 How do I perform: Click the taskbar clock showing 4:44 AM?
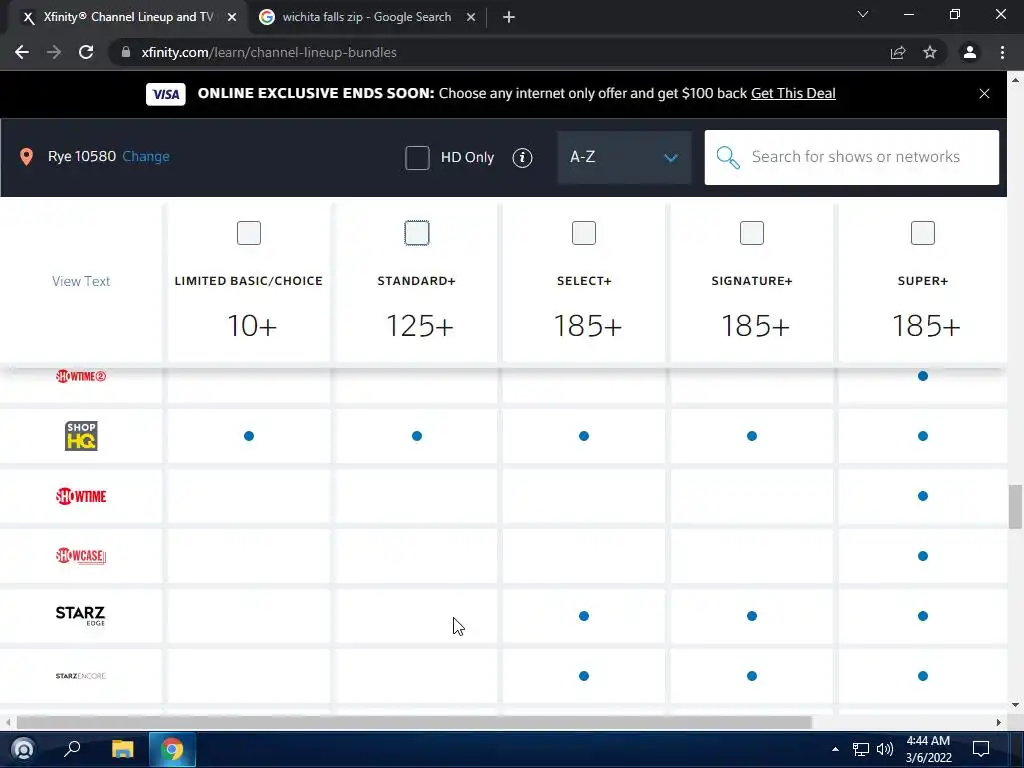pos(928,749)
